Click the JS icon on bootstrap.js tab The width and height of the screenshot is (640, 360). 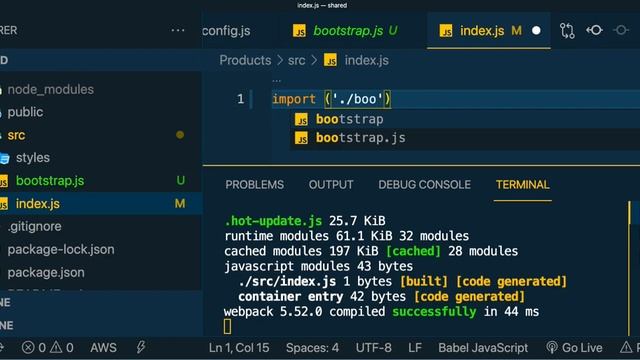click(299, 31)
